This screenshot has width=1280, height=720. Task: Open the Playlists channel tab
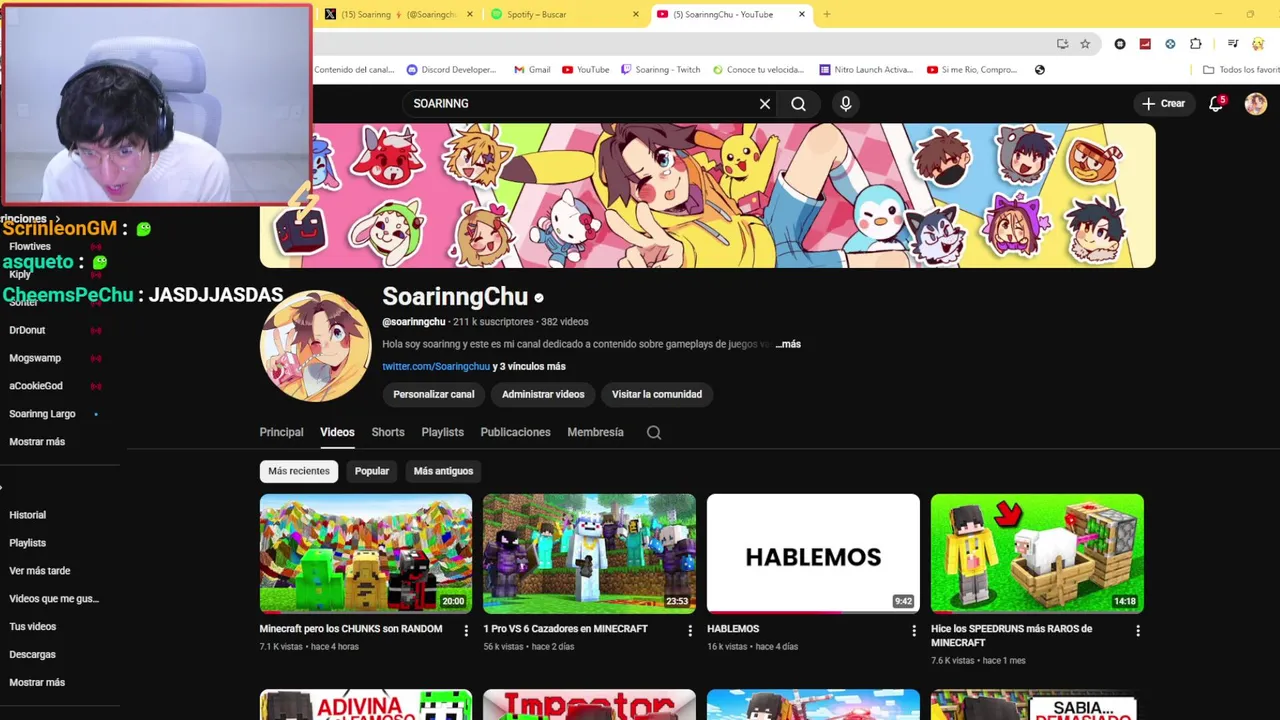[x=442, y=432]
